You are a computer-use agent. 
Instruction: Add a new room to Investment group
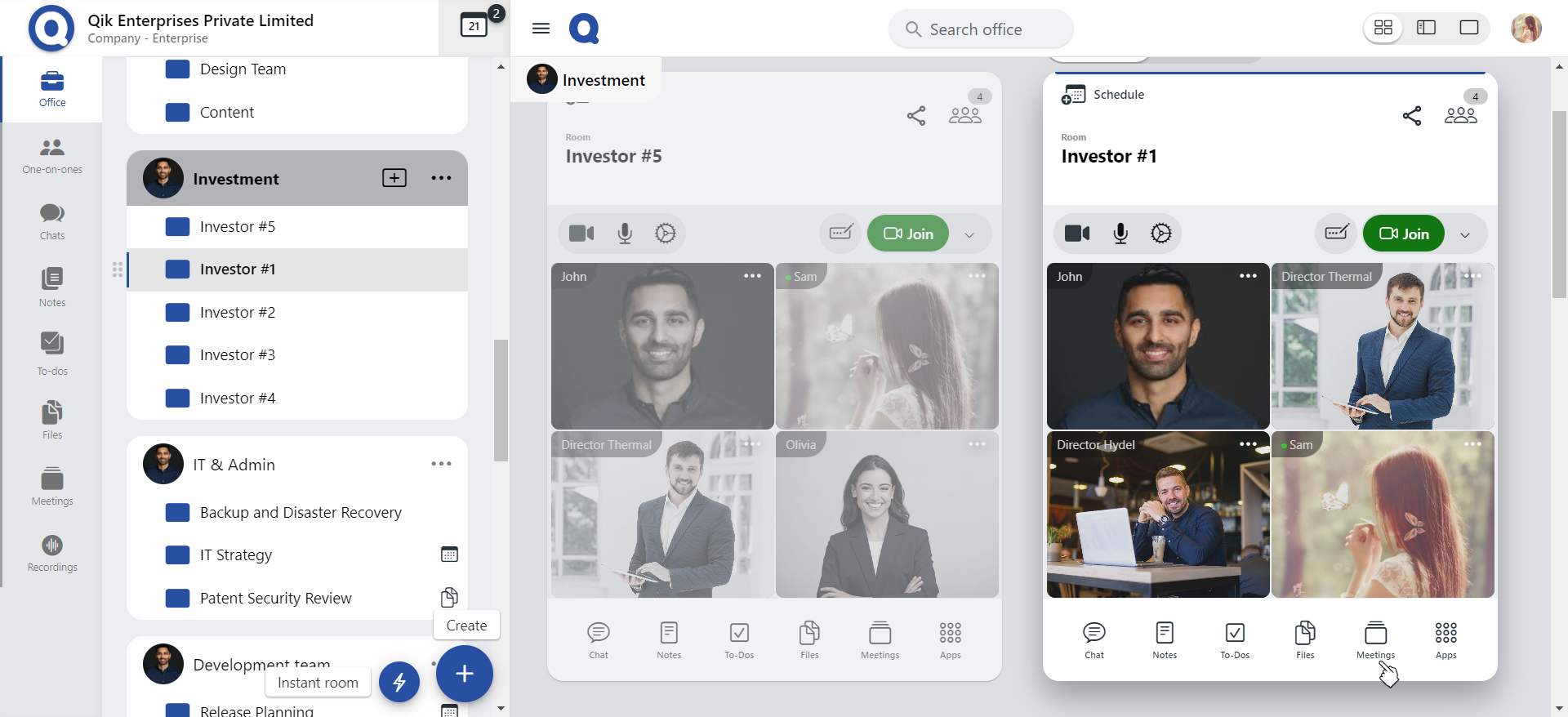[394, 178]
